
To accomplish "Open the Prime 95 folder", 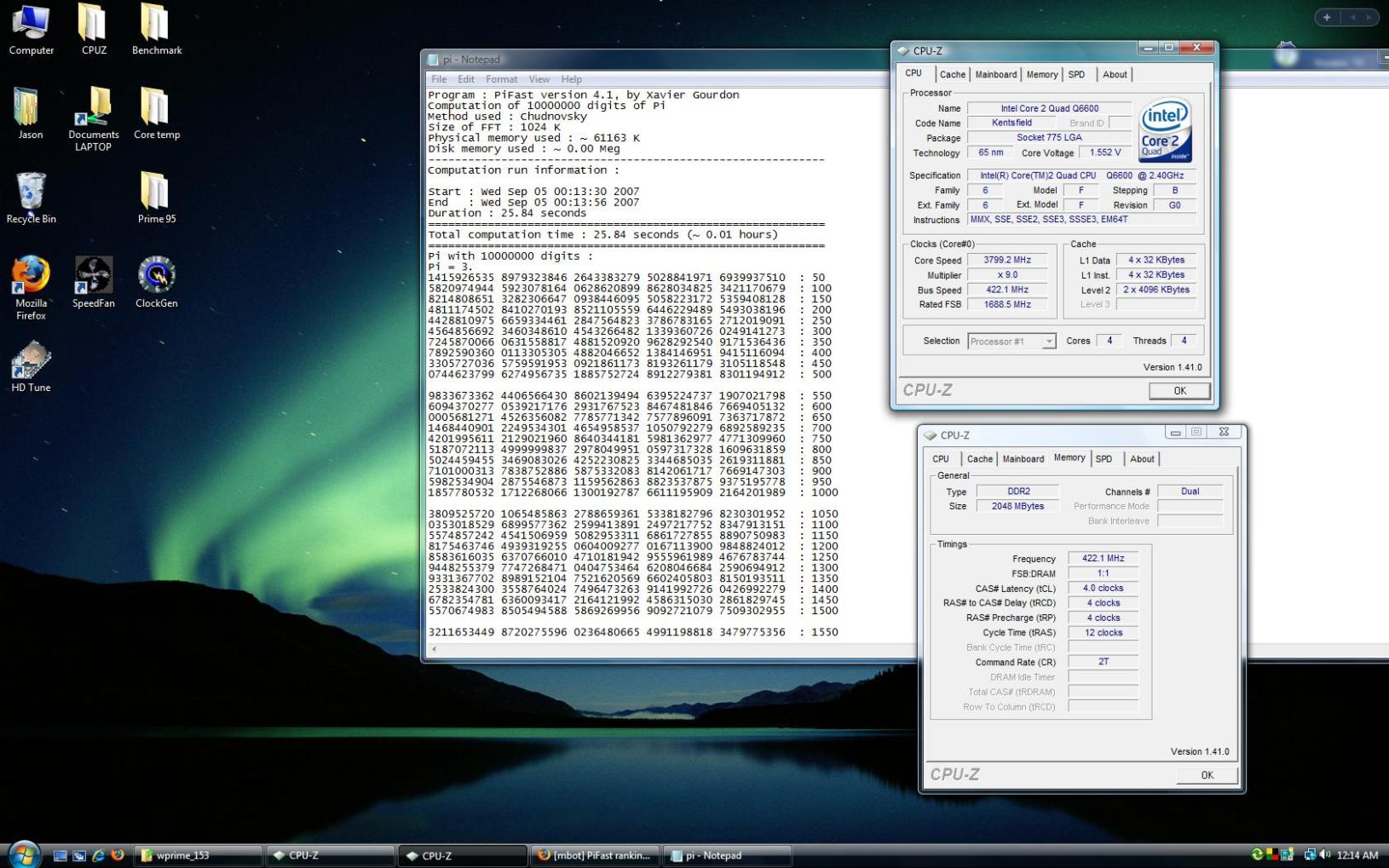I will 157,198.
